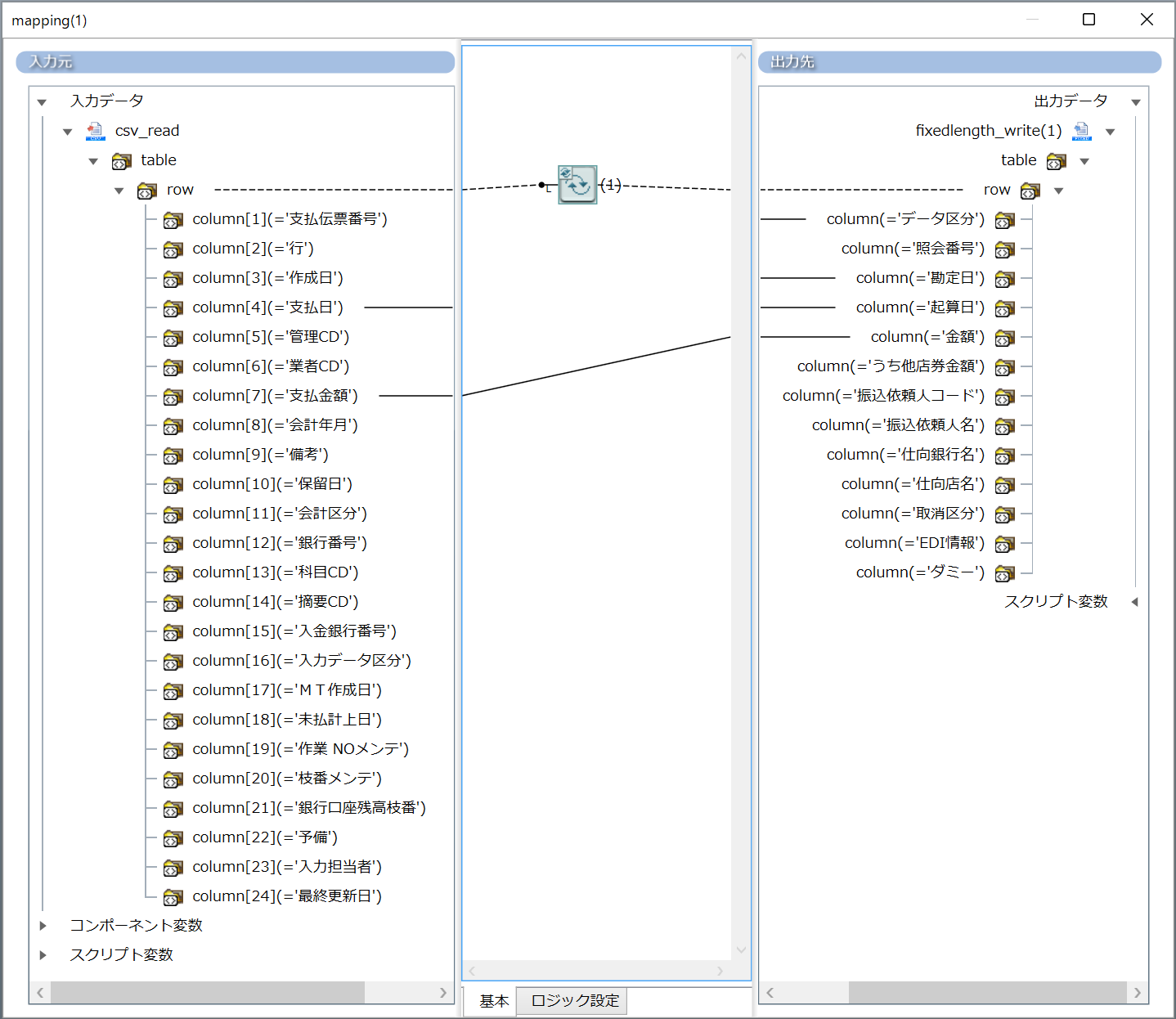Screen dimensions: 1176x1019
Task: Select column[21] 銀行口座残高枝番 row
Action: click(x=309, y=808)
